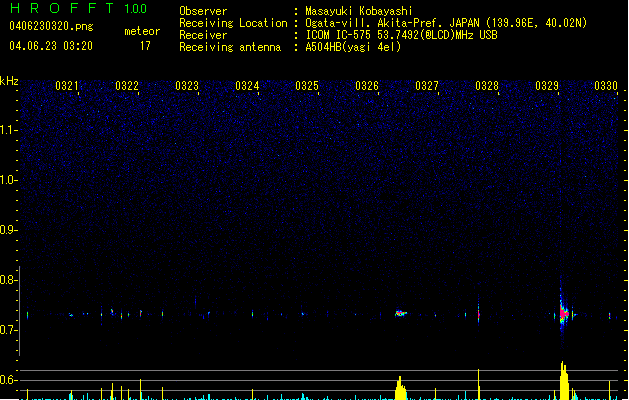The height and width of the screenshot is (400, 629).
Task: Click the Receiver label
Action: tap(203, 35)
